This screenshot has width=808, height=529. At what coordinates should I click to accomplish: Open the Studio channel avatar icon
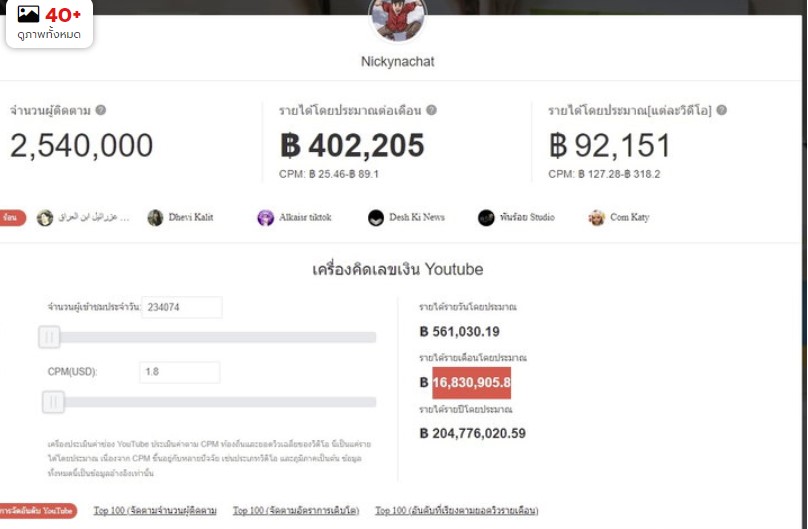[486, 218]
